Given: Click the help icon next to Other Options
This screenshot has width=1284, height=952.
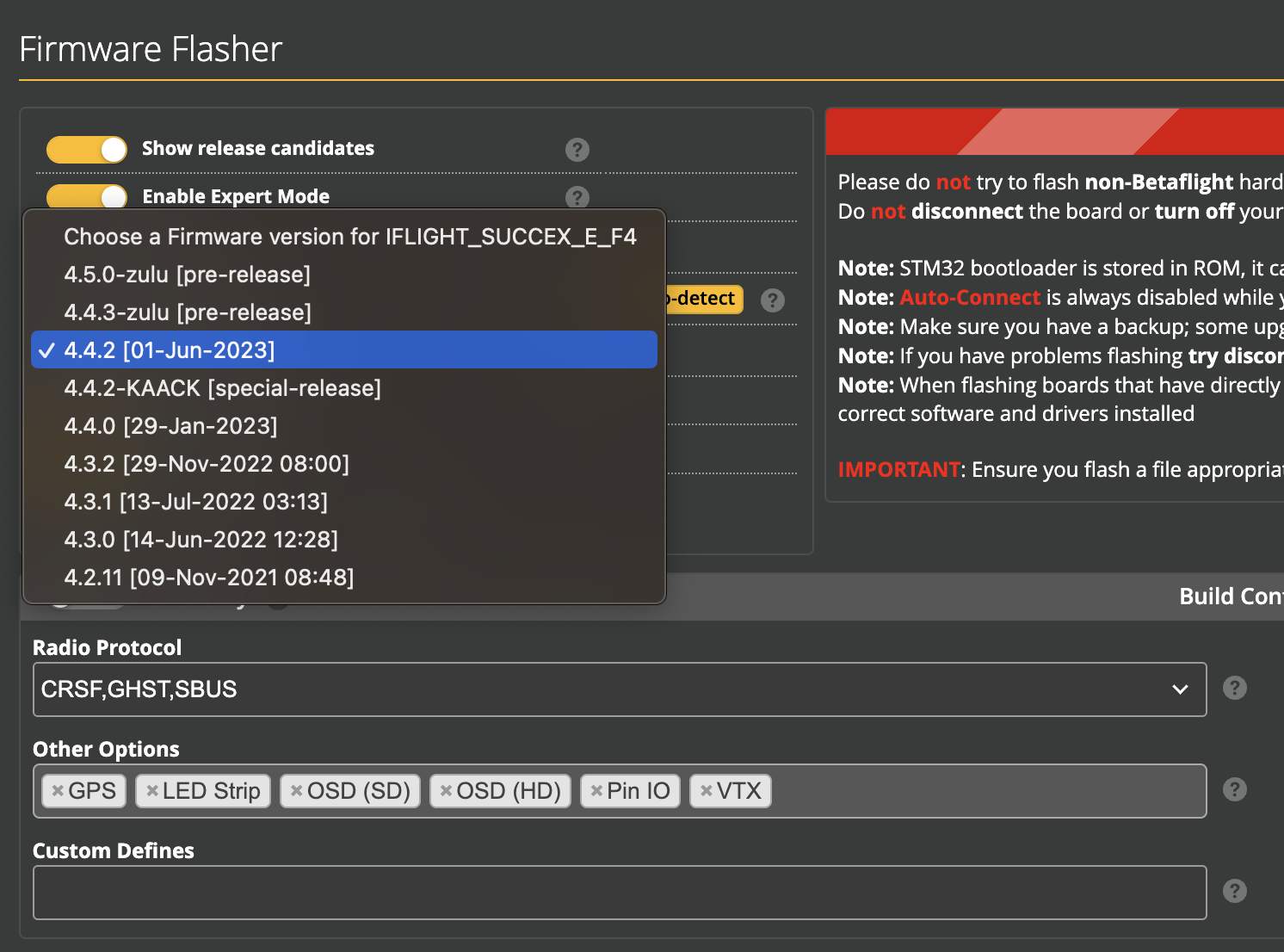Looking at the screenshot, I should [x=1235, y=788].
